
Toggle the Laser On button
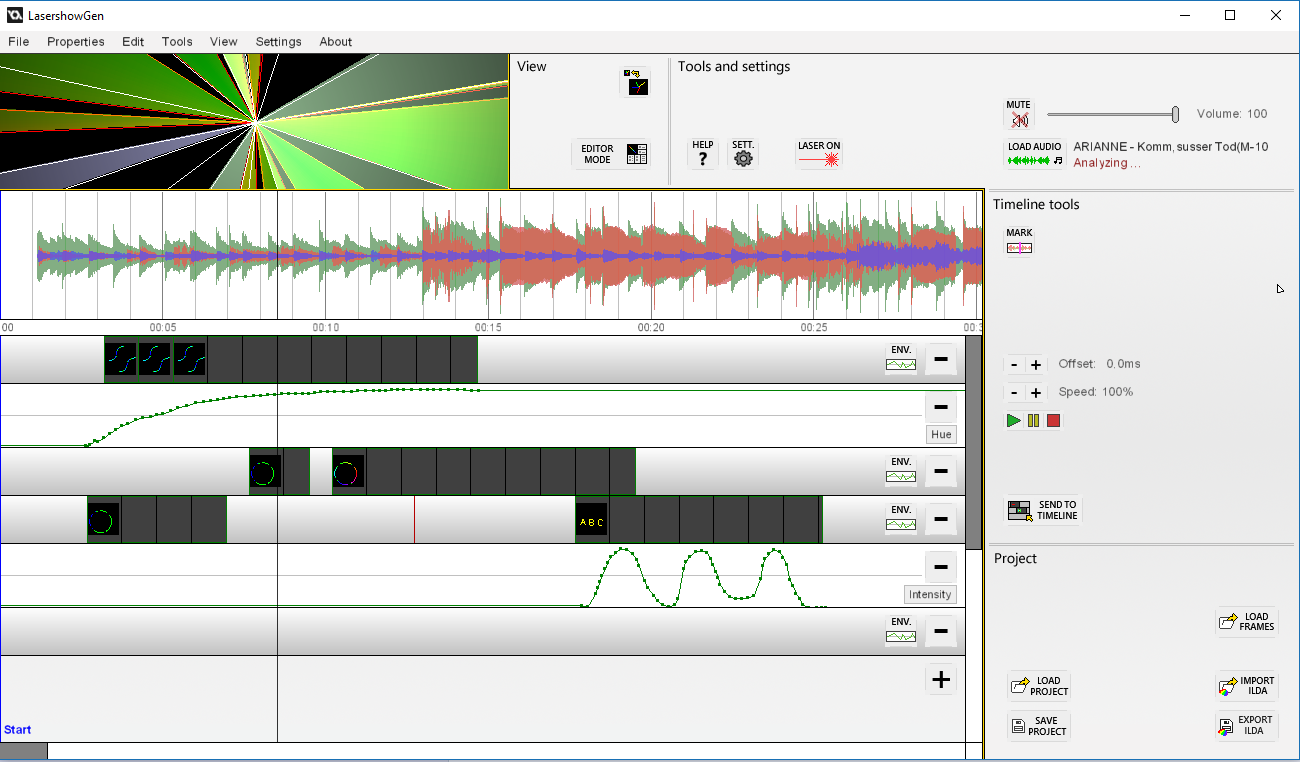(x=819, y=153)
